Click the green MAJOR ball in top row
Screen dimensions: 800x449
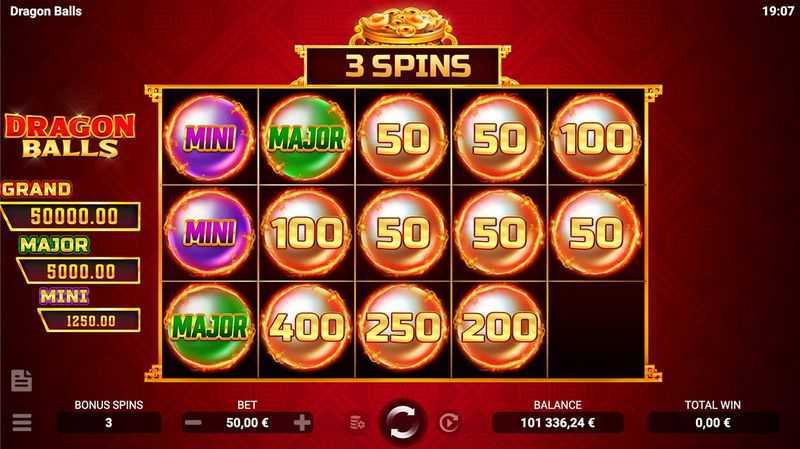306,138
